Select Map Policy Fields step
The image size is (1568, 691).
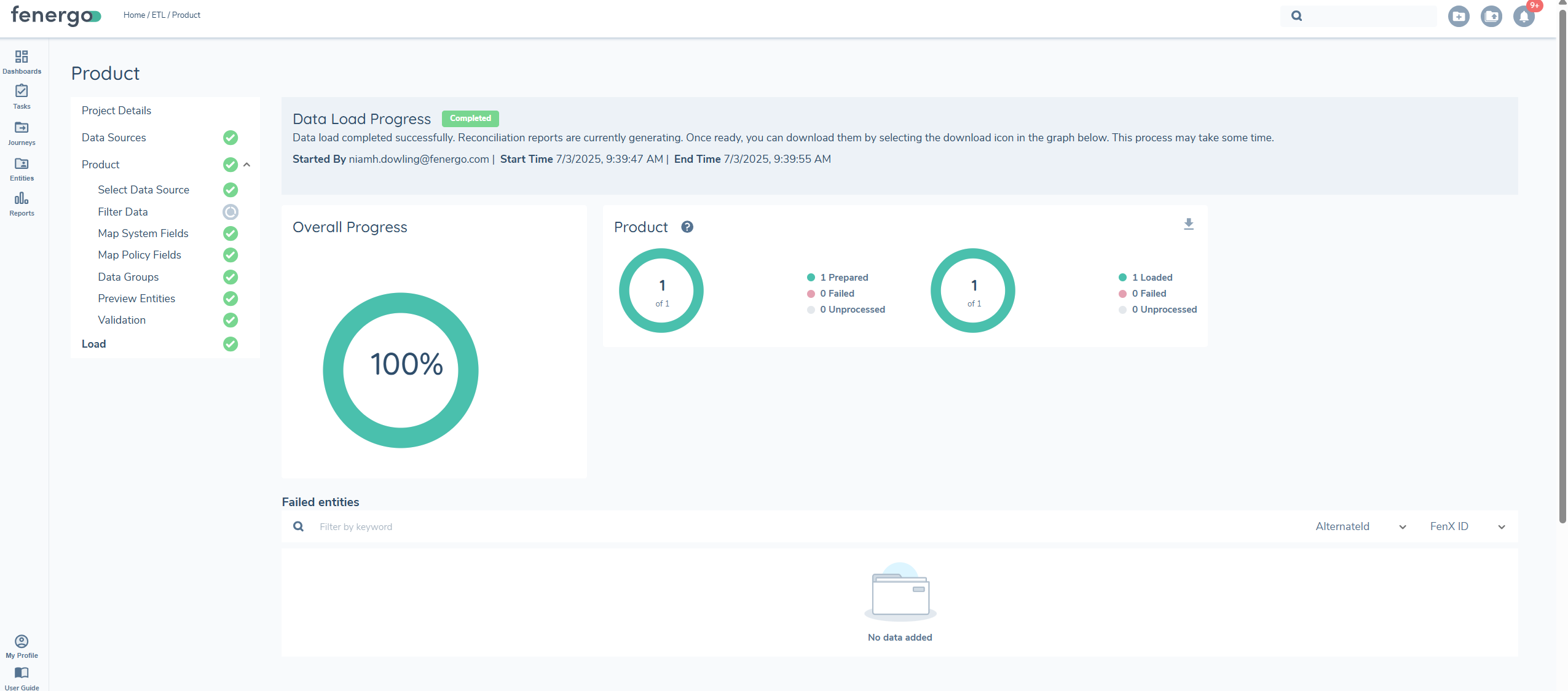140,255
